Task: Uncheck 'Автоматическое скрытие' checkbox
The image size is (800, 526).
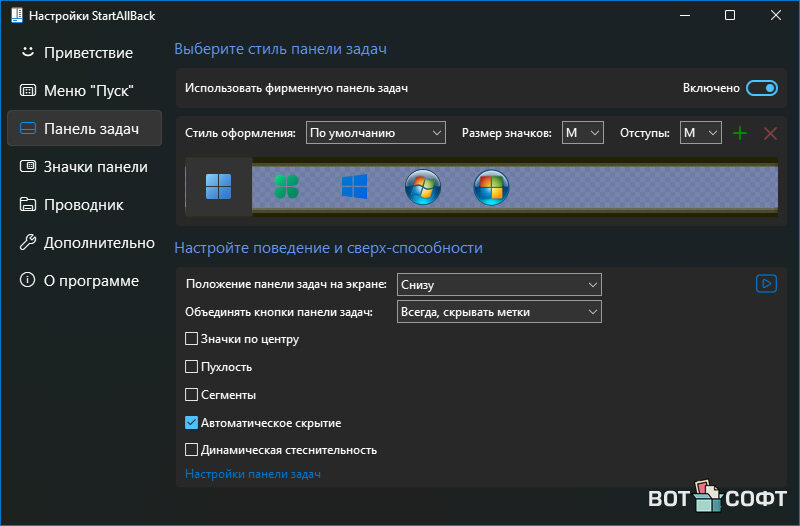Action: click(x=192, y=423)
